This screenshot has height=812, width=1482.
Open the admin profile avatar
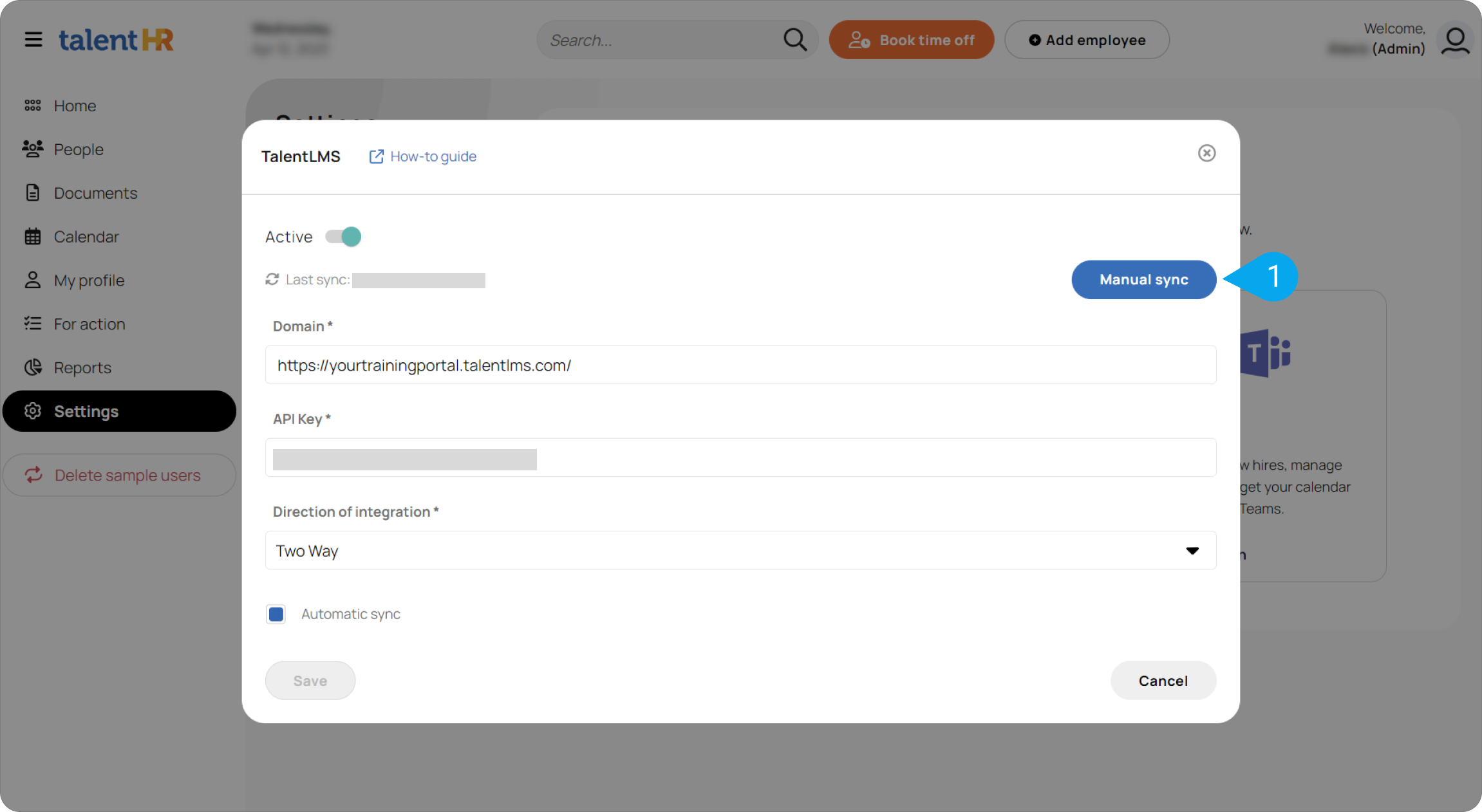(1455, 39)
